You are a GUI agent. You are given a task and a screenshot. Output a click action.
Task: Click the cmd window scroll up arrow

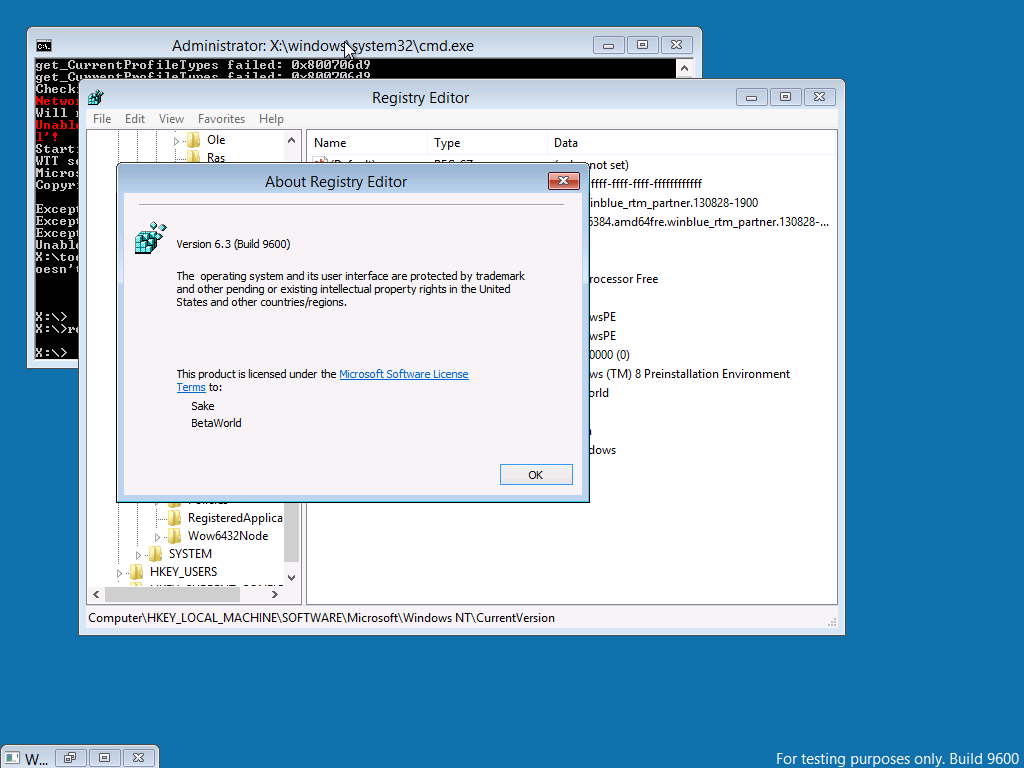click(x=684, y=68)
